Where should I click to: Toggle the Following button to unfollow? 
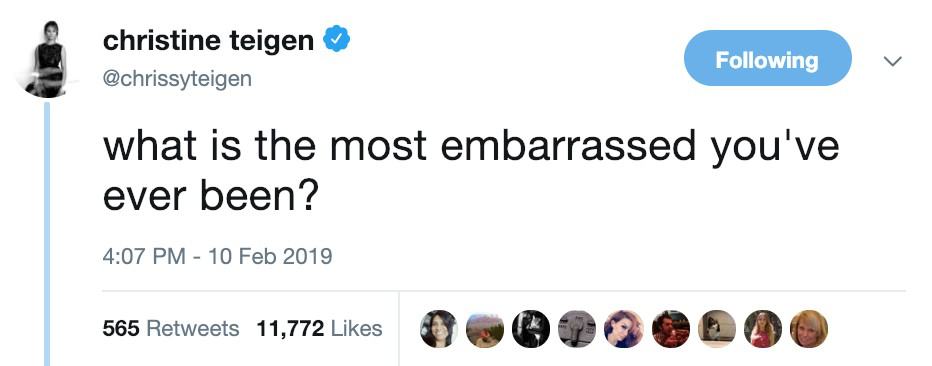click(768, 58)
